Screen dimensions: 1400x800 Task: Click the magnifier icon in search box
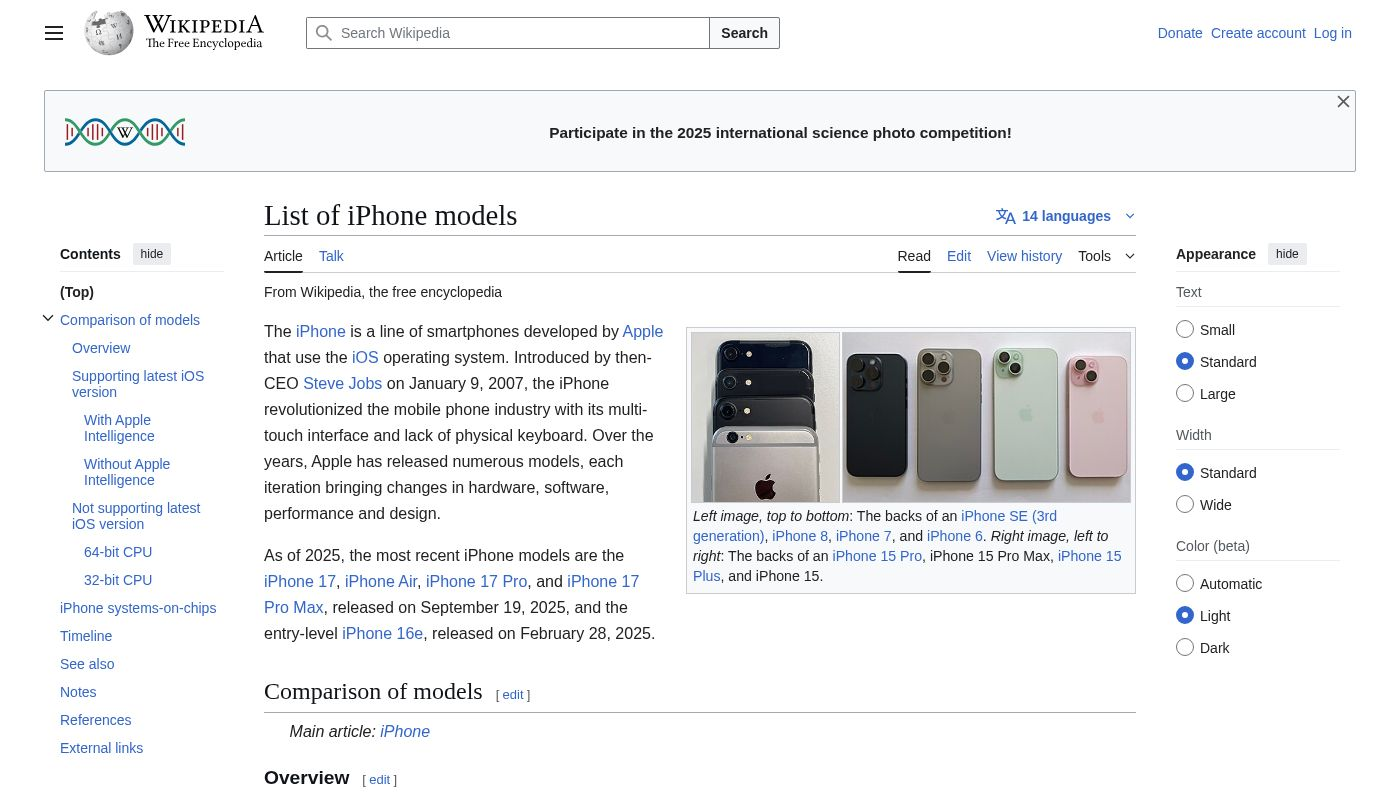point(324,33)
